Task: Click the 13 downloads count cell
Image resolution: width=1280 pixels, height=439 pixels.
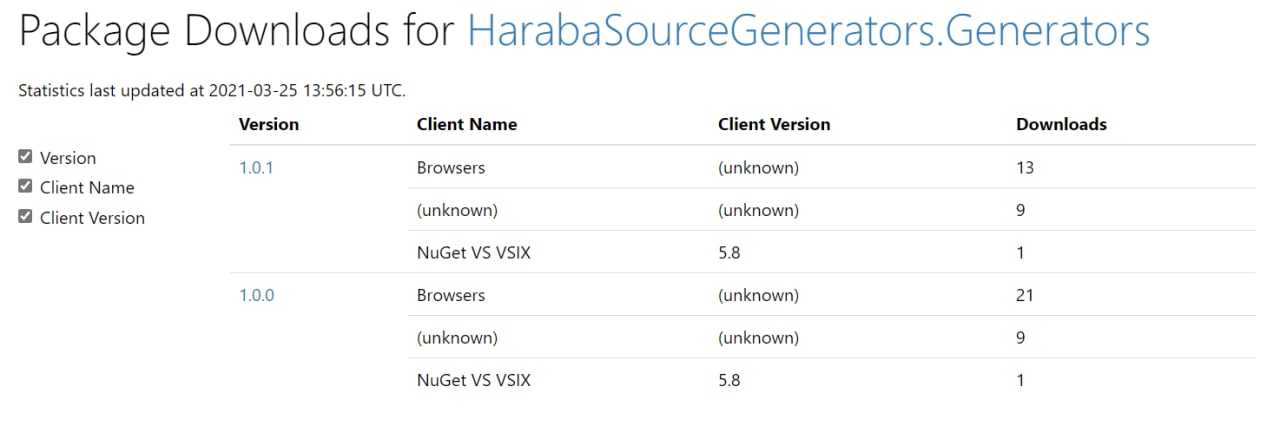Action: 1025,168
